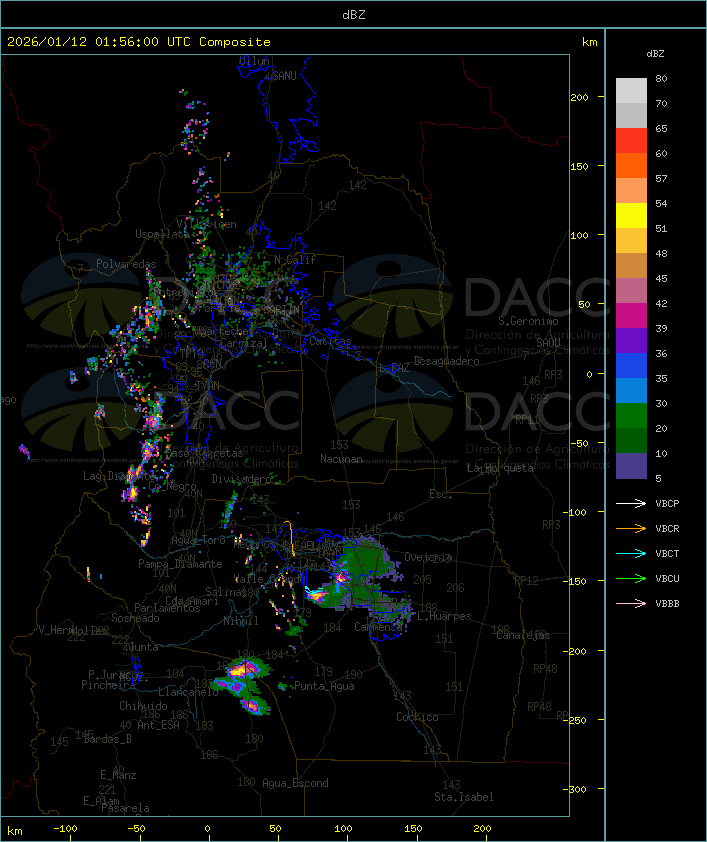Click the 80 value on the color scale
707x842 pixels.
point(661,79)
